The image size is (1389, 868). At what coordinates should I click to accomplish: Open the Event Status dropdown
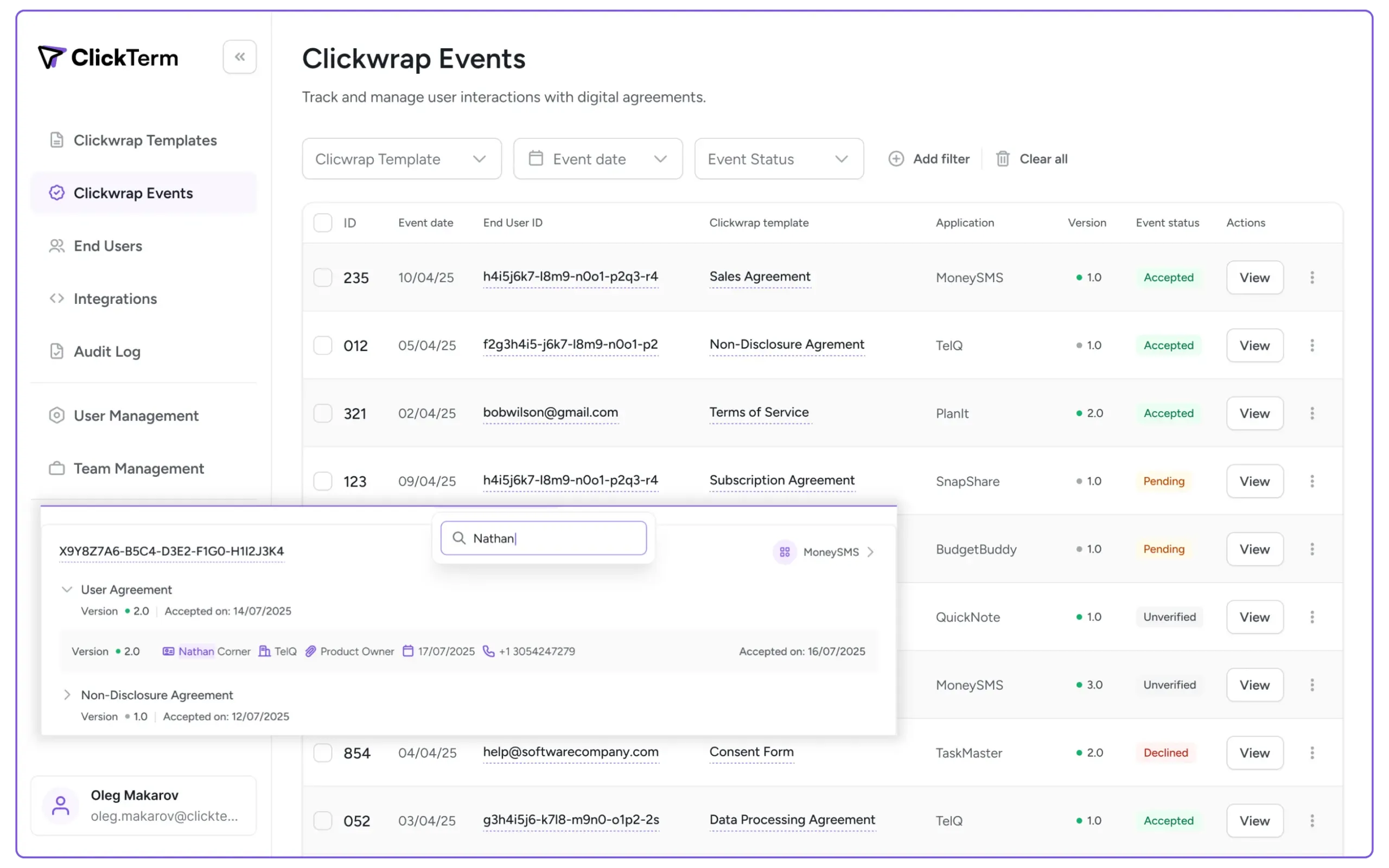(778, 159)
